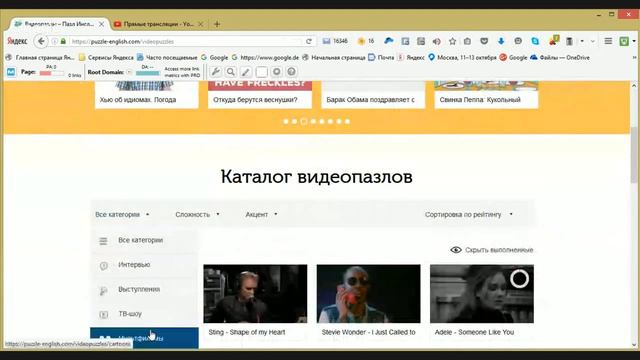Select the last carousel pagination dot

pos(347,121)
